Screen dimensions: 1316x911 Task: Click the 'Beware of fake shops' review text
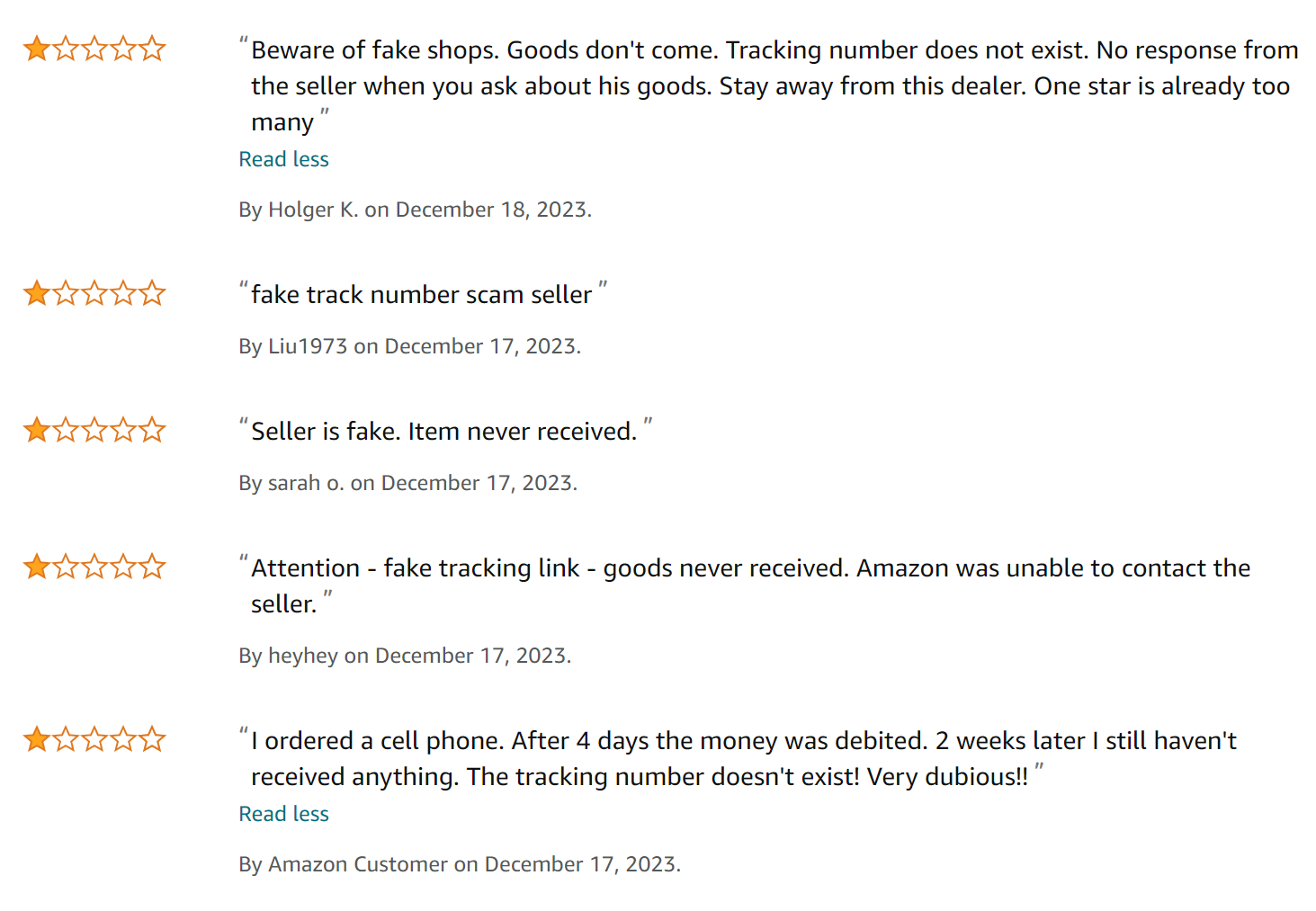click(774, 85)
